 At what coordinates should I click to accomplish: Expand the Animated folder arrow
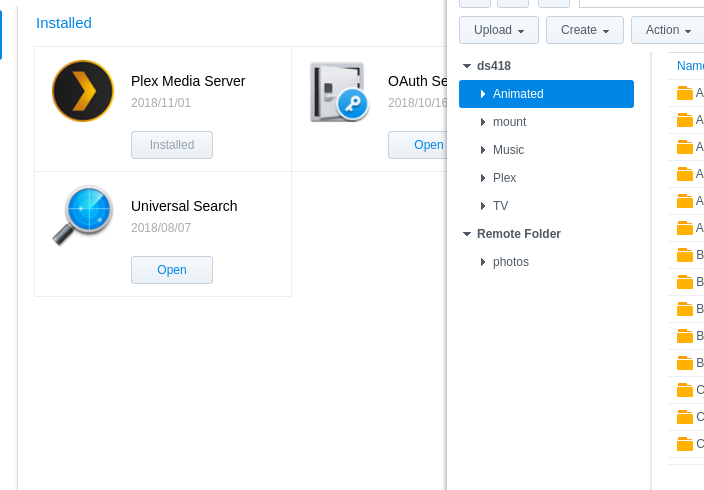483,94
